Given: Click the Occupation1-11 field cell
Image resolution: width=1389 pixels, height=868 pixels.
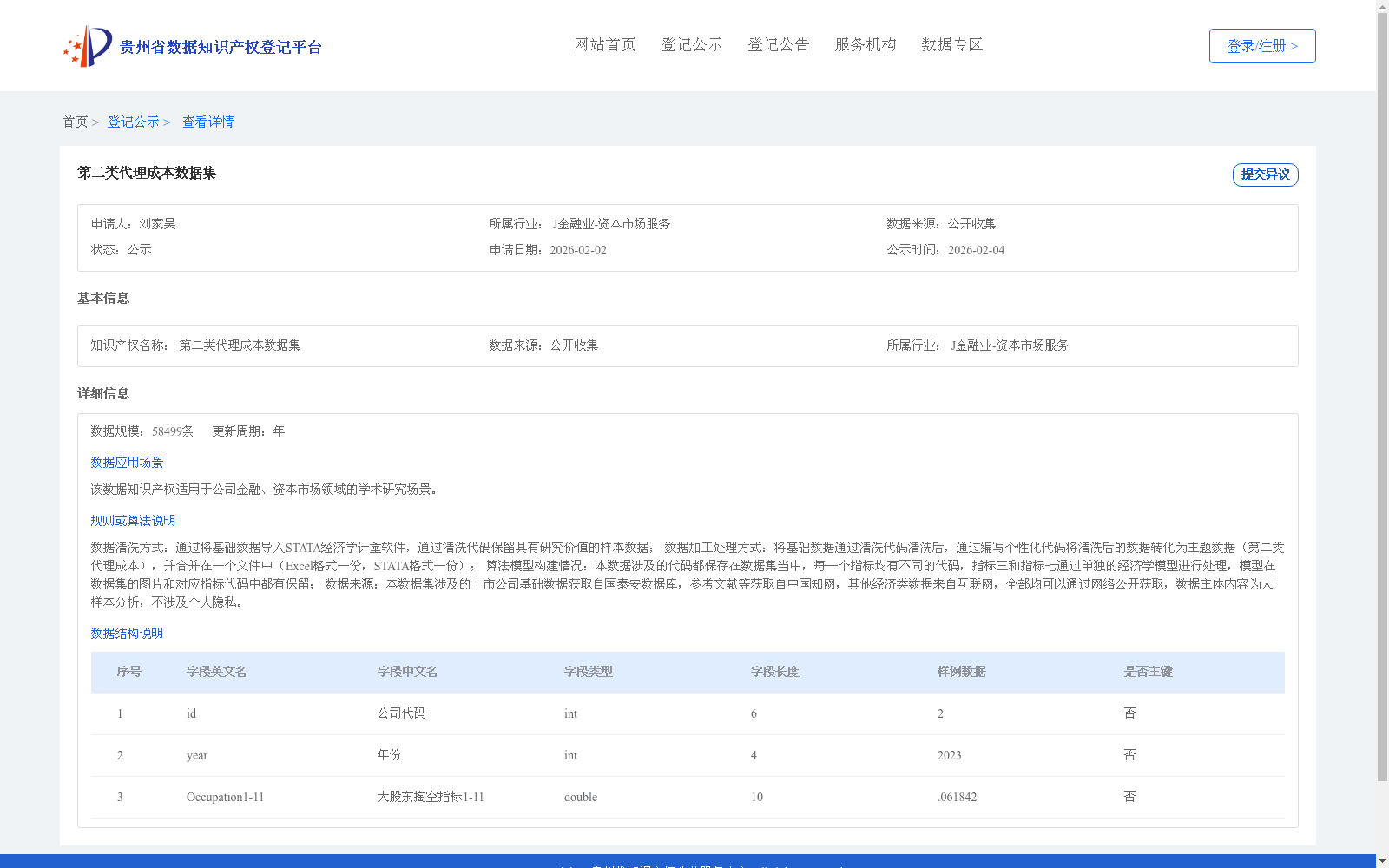Looking at the screenshot, I should pyautogui.click(x=225, y=797).
